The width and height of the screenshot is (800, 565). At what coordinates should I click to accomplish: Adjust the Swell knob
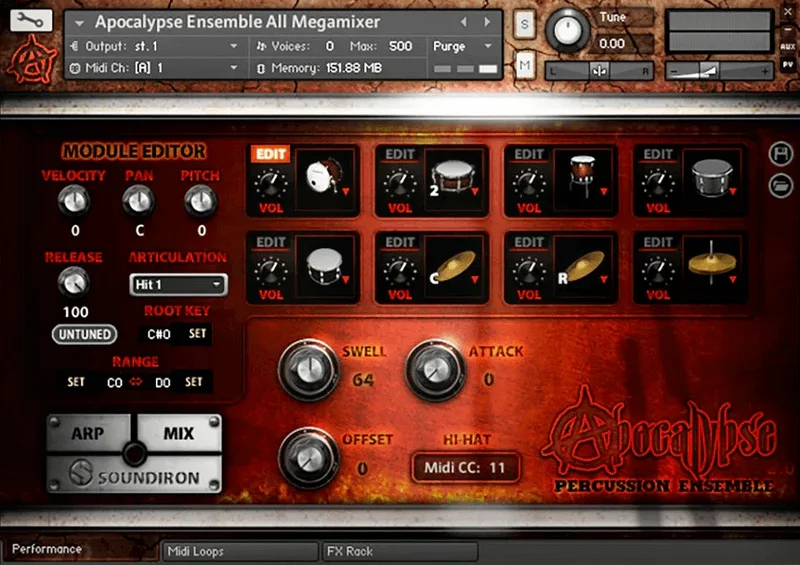pos(309,370)
